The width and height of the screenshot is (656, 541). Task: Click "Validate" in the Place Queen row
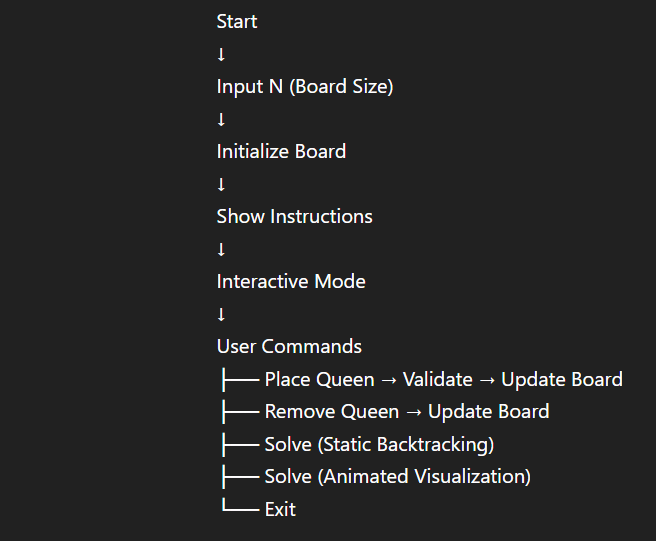[x=437, y=379]
